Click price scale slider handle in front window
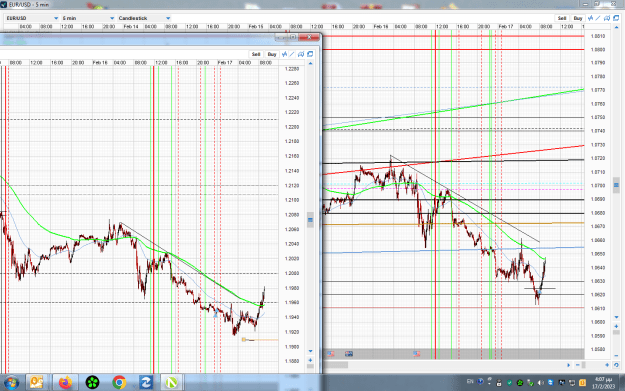 (x=311, y=220)
